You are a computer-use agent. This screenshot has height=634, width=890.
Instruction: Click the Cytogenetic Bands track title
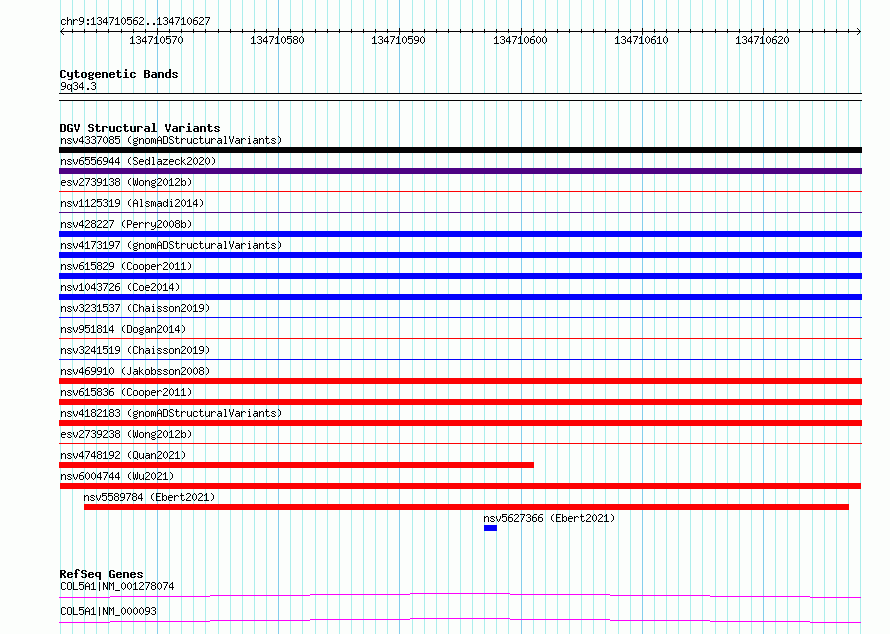119,74
